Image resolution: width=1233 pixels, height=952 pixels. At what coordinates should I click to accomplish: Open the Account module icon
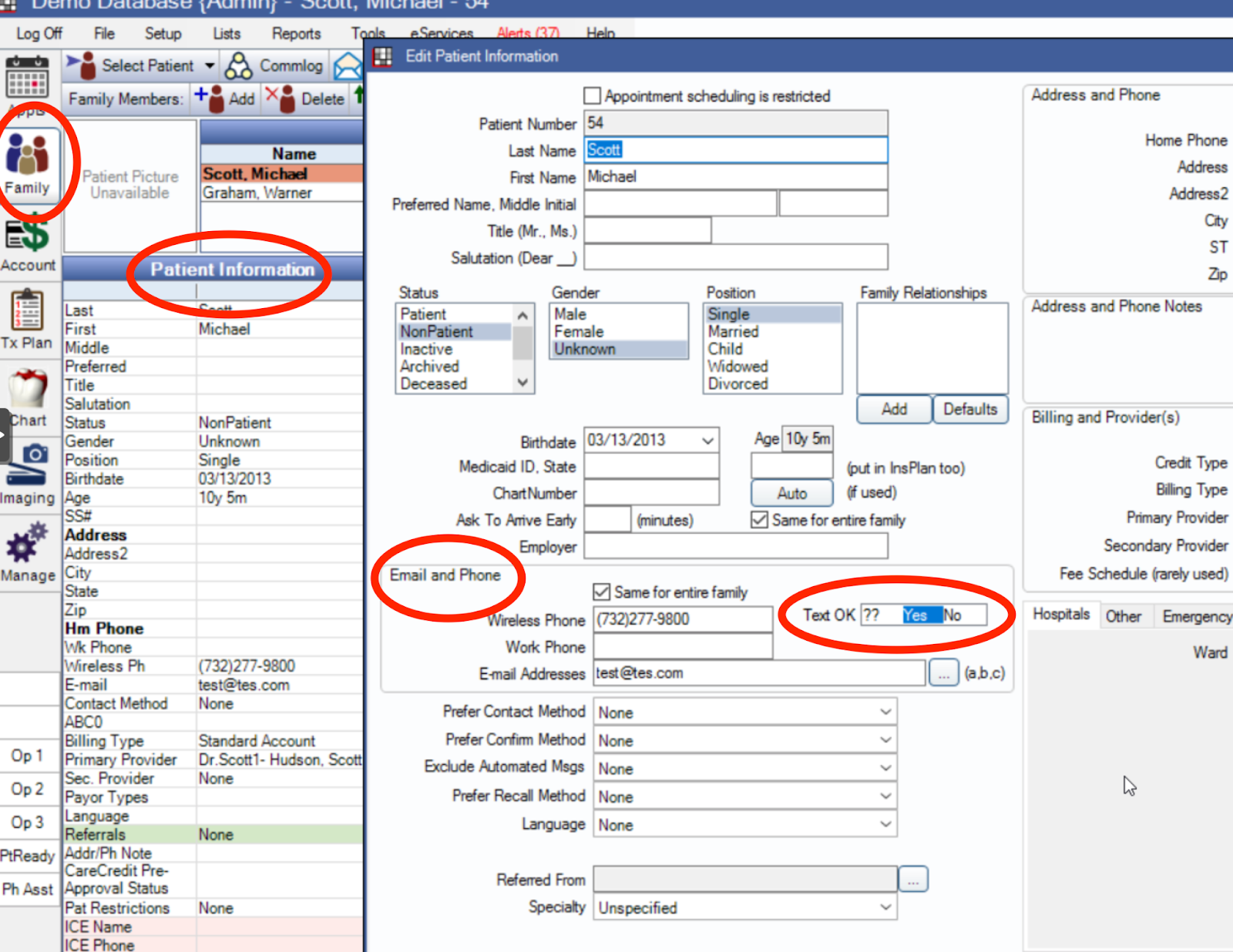28,237
